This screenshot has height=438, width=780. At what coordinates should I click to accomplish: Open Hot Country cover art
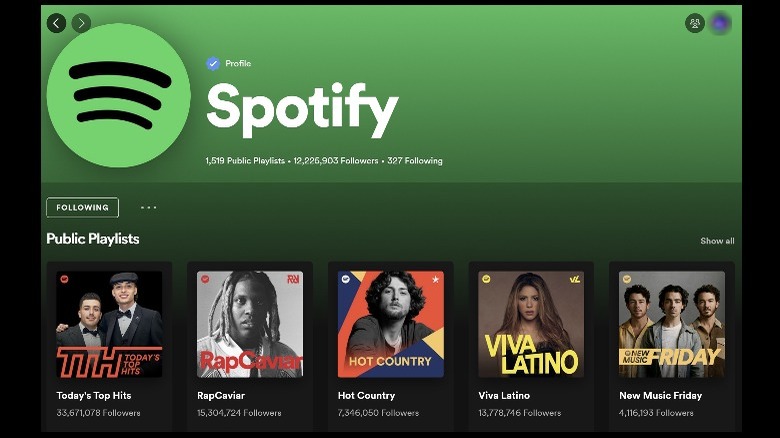coord(390,324)
